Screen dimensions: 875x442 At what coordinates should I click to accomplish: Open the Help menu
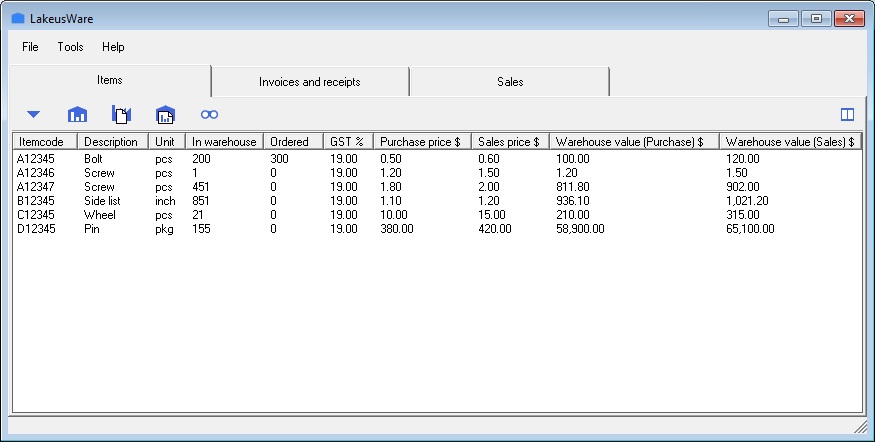point(113,47)
